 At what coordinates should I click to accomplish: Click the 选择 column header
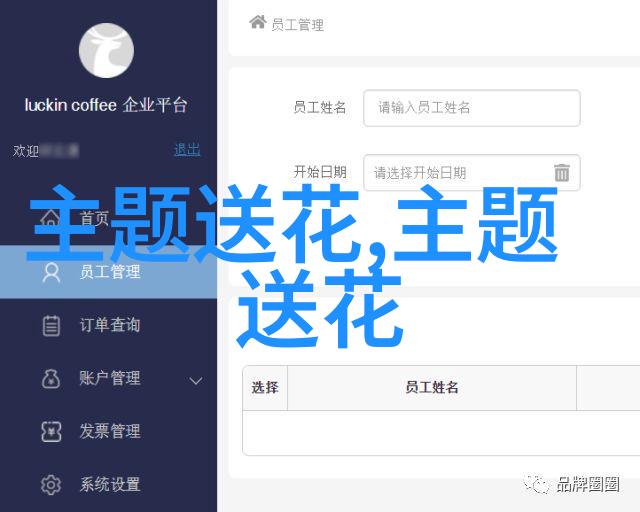265,387
